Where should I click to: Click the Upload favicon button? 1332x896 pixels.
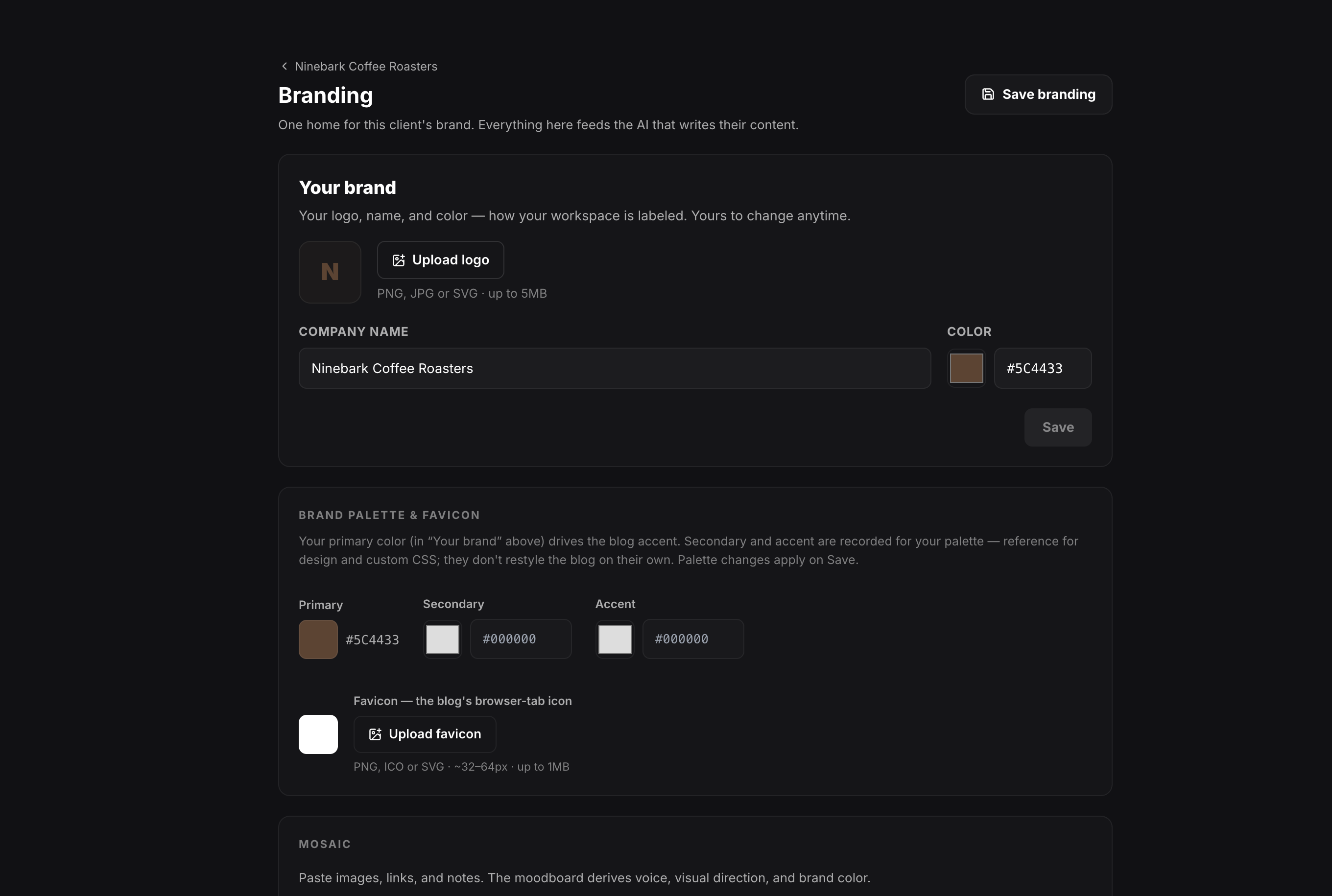coord(425,734)
